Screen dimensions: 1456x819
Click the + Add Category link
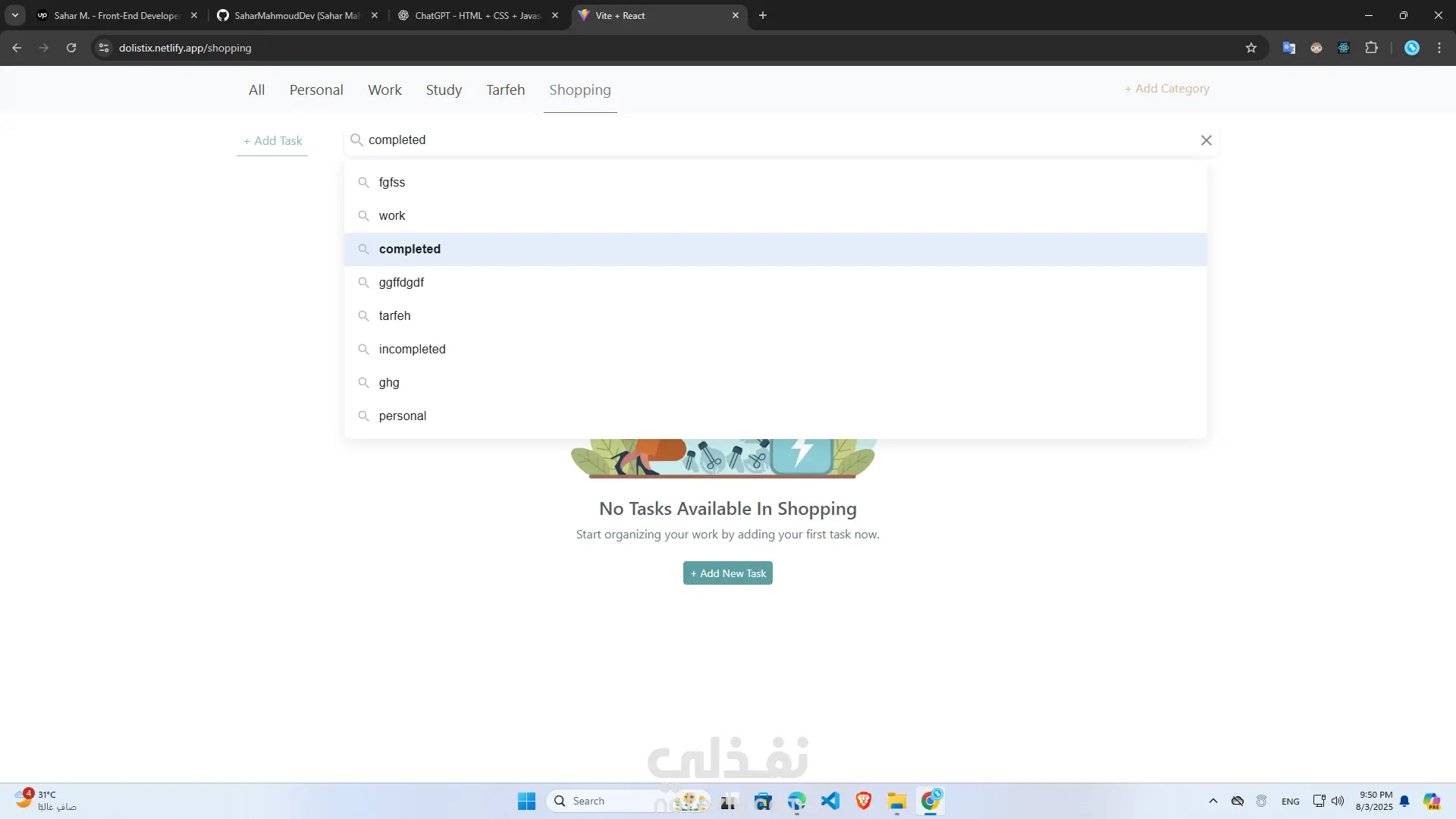1166,89
